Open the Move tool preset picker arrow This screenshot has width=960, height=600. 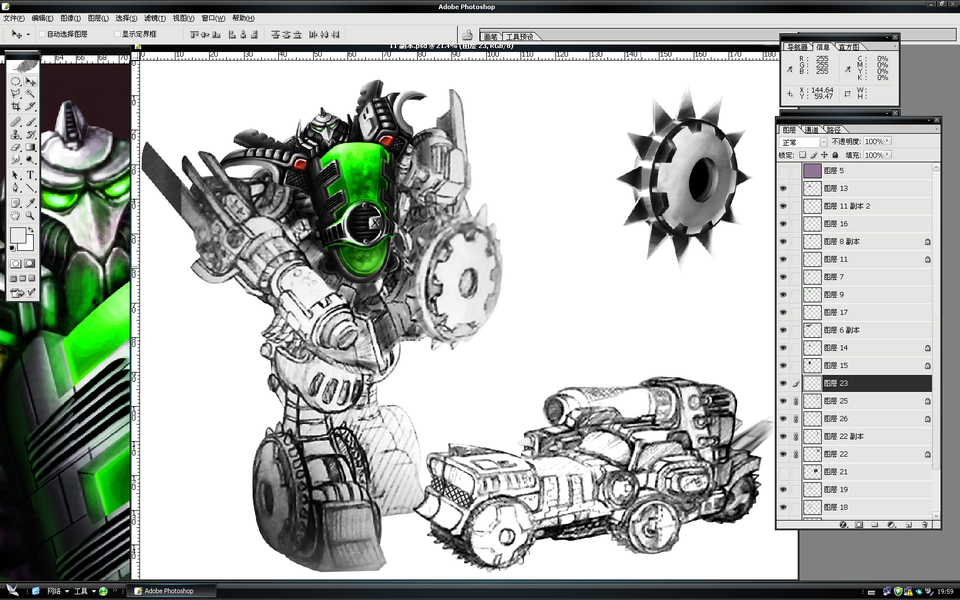[28, 34]
